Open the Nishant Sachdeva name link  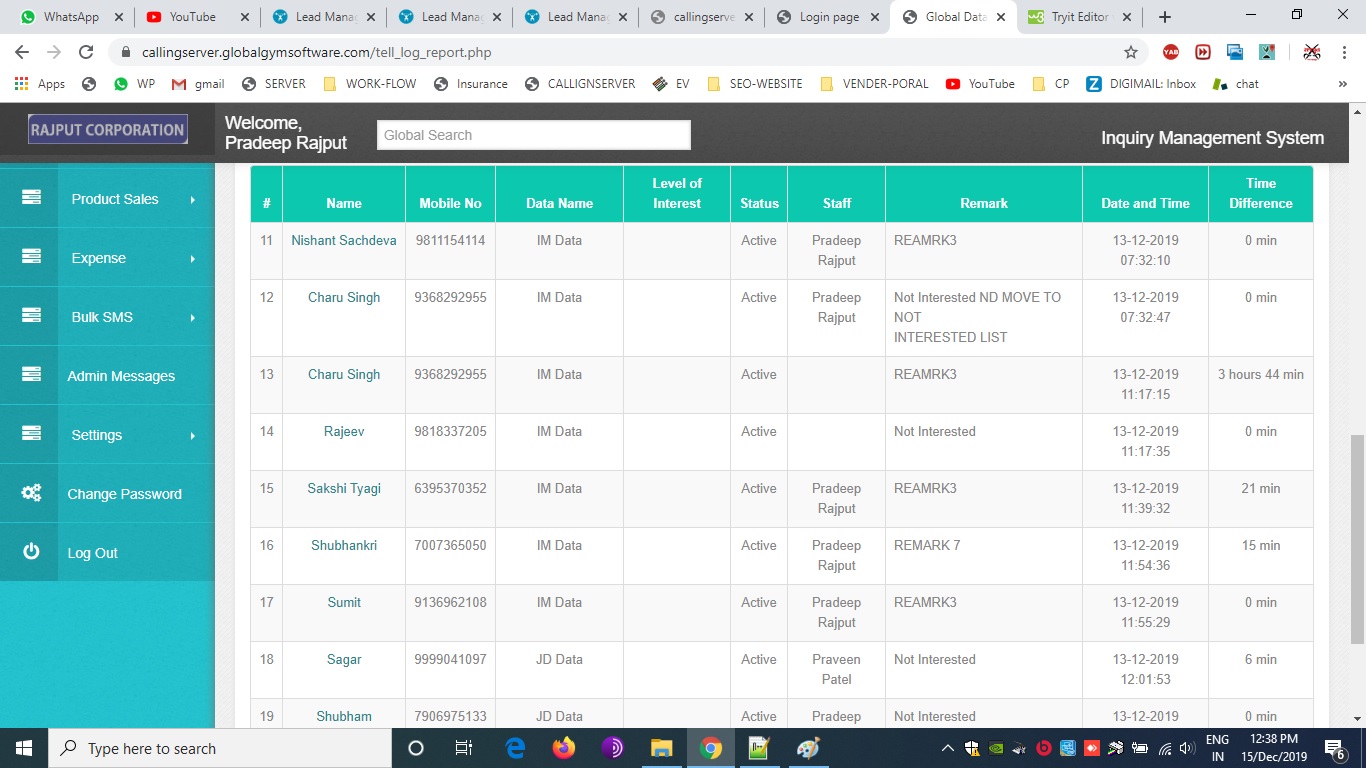click(x=343, y=240)
